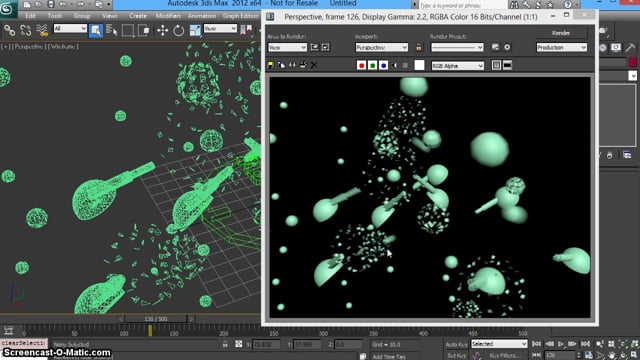Click the white color swatch
The width and height of the screenshot is (640, 360).
click(419, 65)
